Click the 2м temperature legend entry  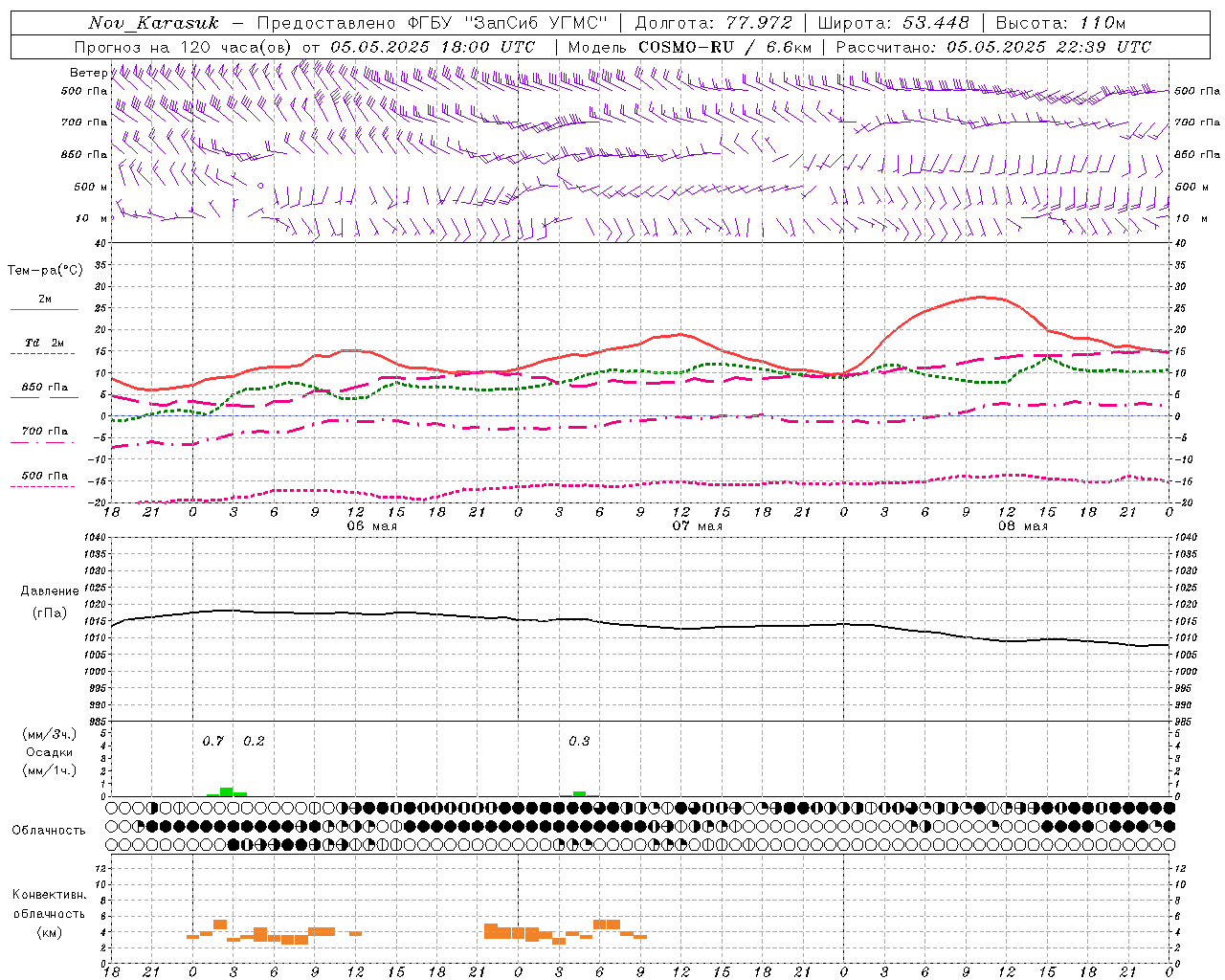pyautogui.click(x=45, y=300)
